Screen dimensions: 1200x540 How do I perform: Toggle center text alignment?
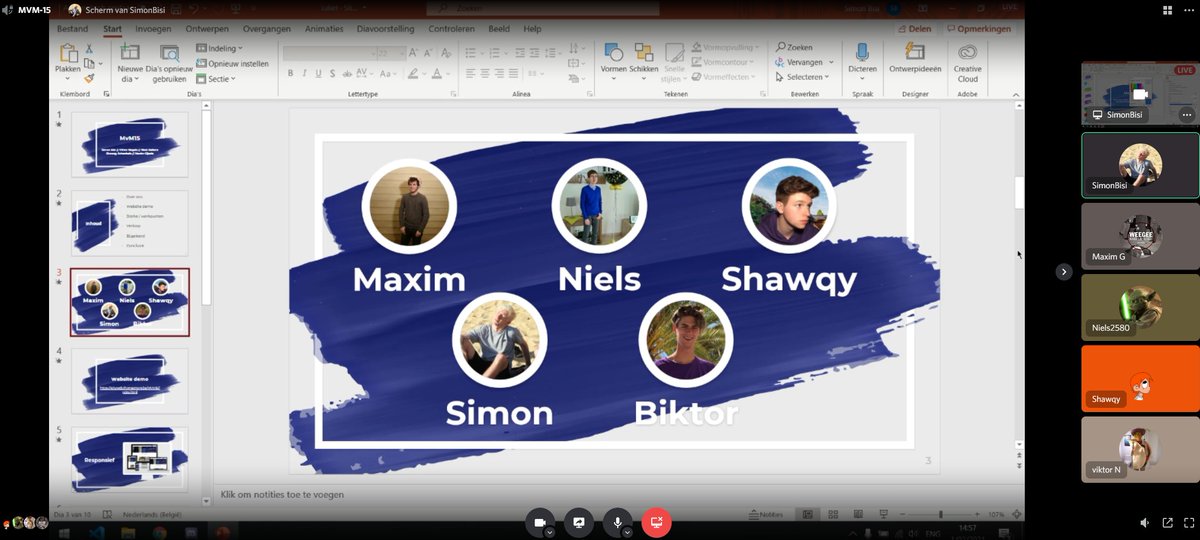pyautogui.click(x=485, y=73)
